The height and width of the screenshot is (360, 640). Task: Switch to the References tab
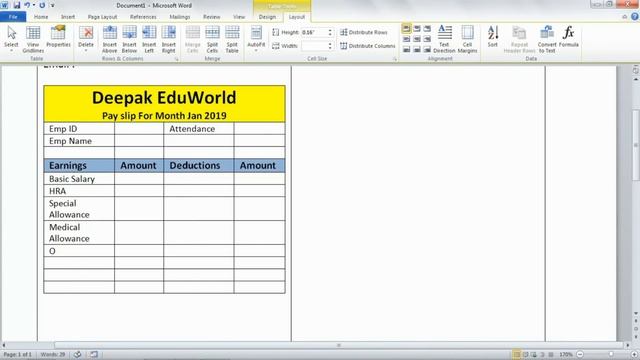tap(143, 17)
